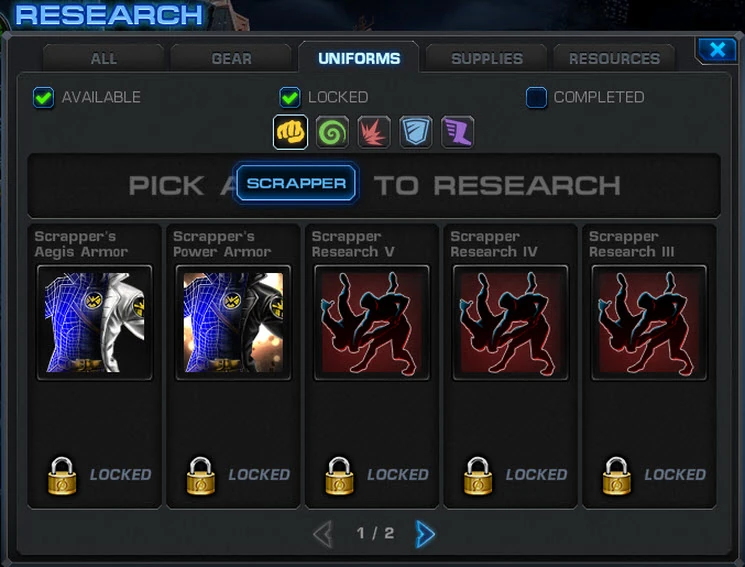Screen dimensions: 745x567
Task: Select the green swirl Infiltrator class icon
Action: click(332, 132)
